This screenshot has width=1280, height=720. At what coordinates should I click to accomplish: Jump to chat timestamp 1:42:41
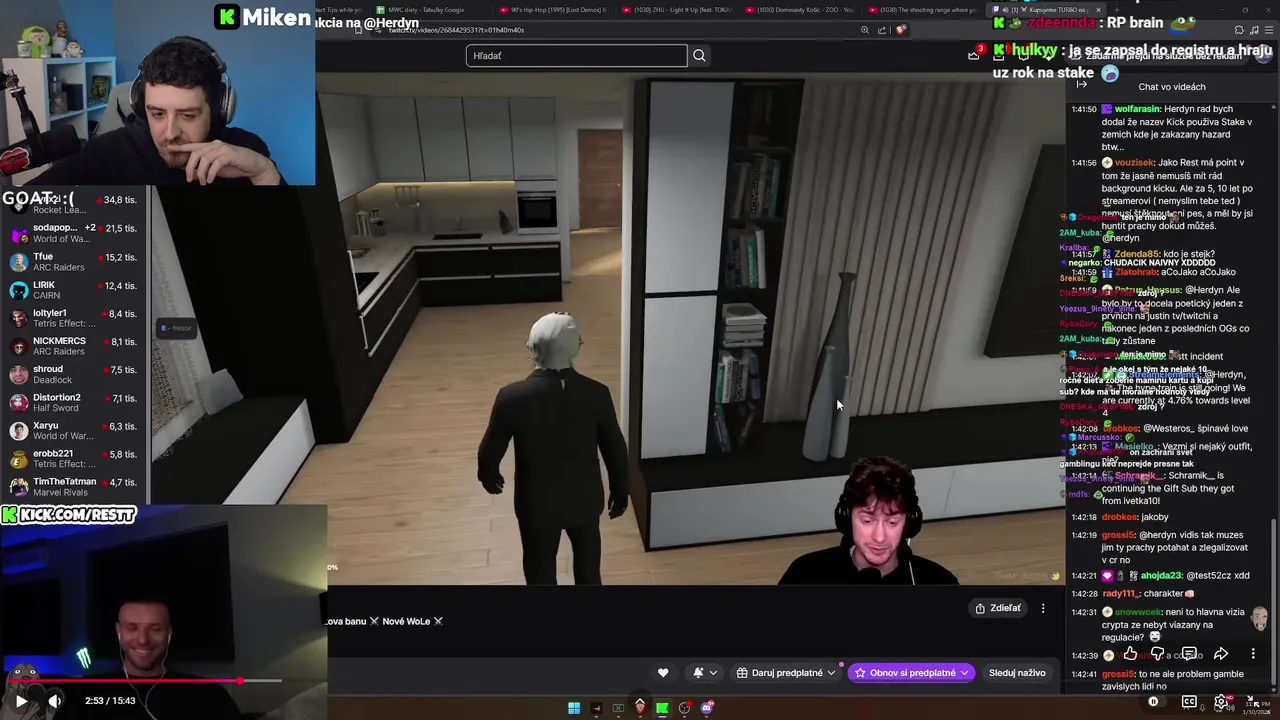(1084, 674)
